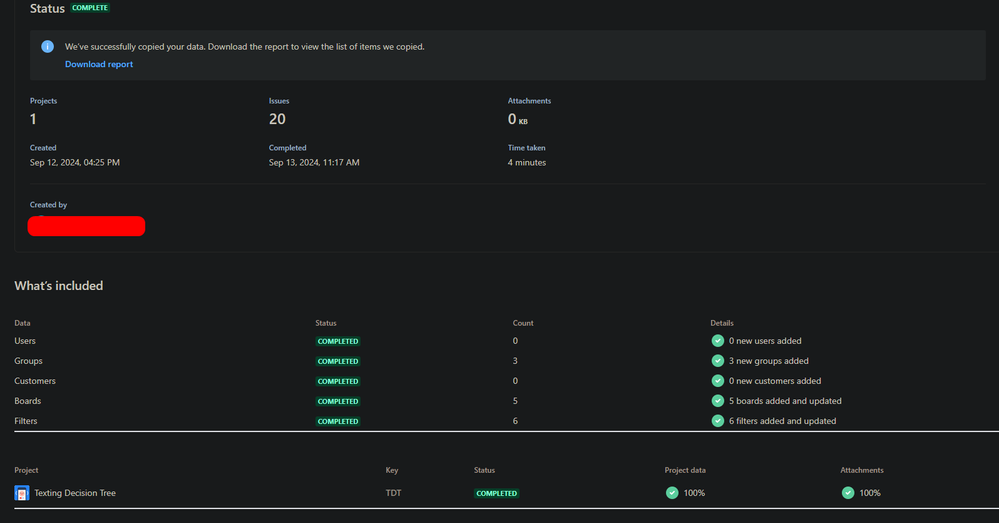The height and width of the screenshot is (523, 999).
Task: Click the check icon for Attachments 100%
Action: pos(848,492)
